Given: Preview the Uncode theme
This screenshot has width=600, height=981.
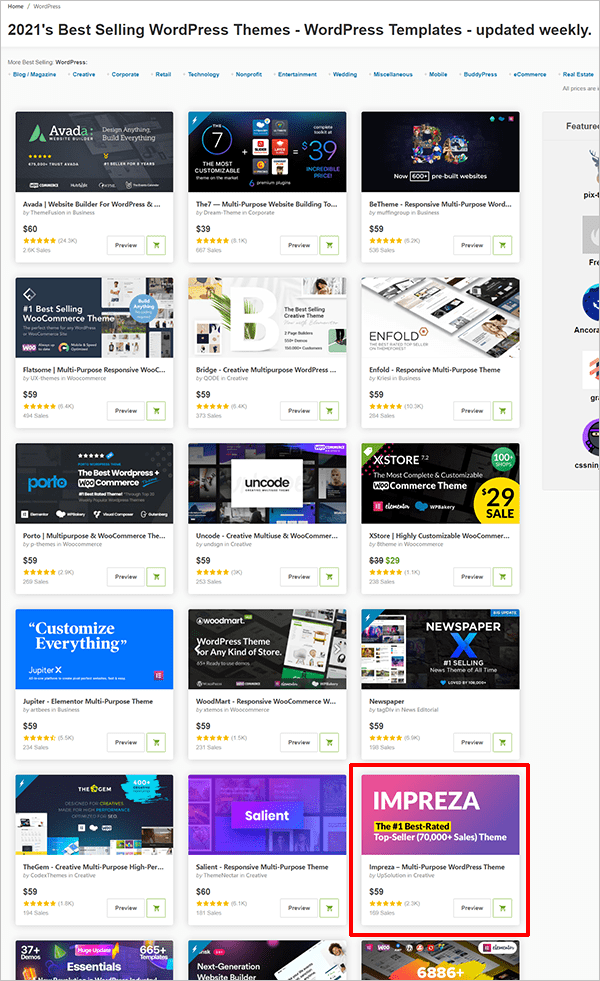Looking at the screenshot, I should click(x=299, y=577).
